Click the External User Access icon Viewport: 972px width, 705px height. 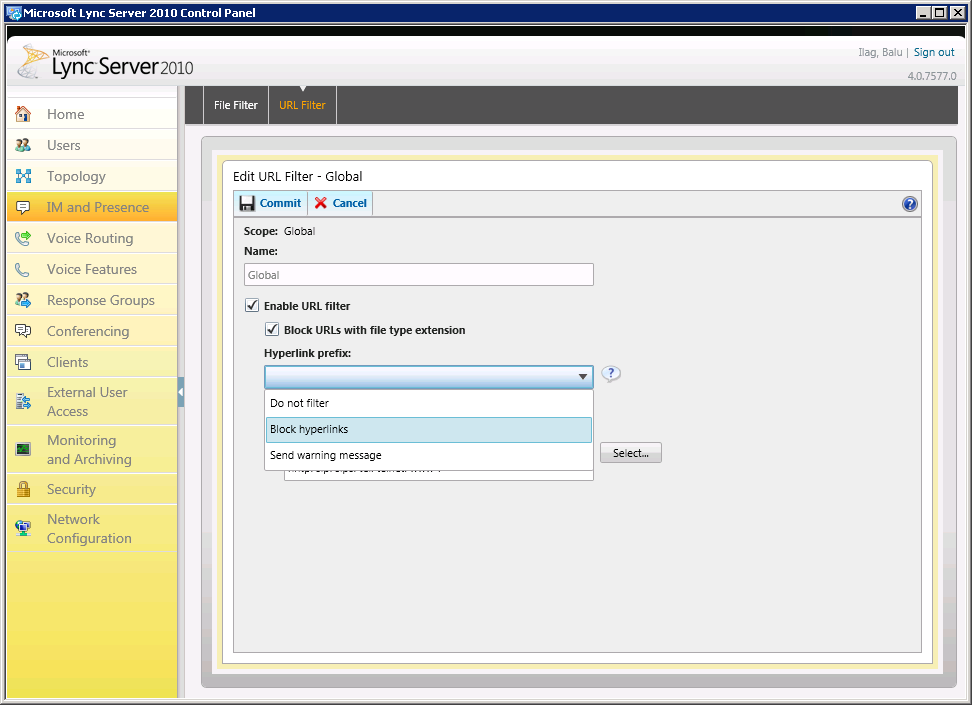tap(23, 402)
